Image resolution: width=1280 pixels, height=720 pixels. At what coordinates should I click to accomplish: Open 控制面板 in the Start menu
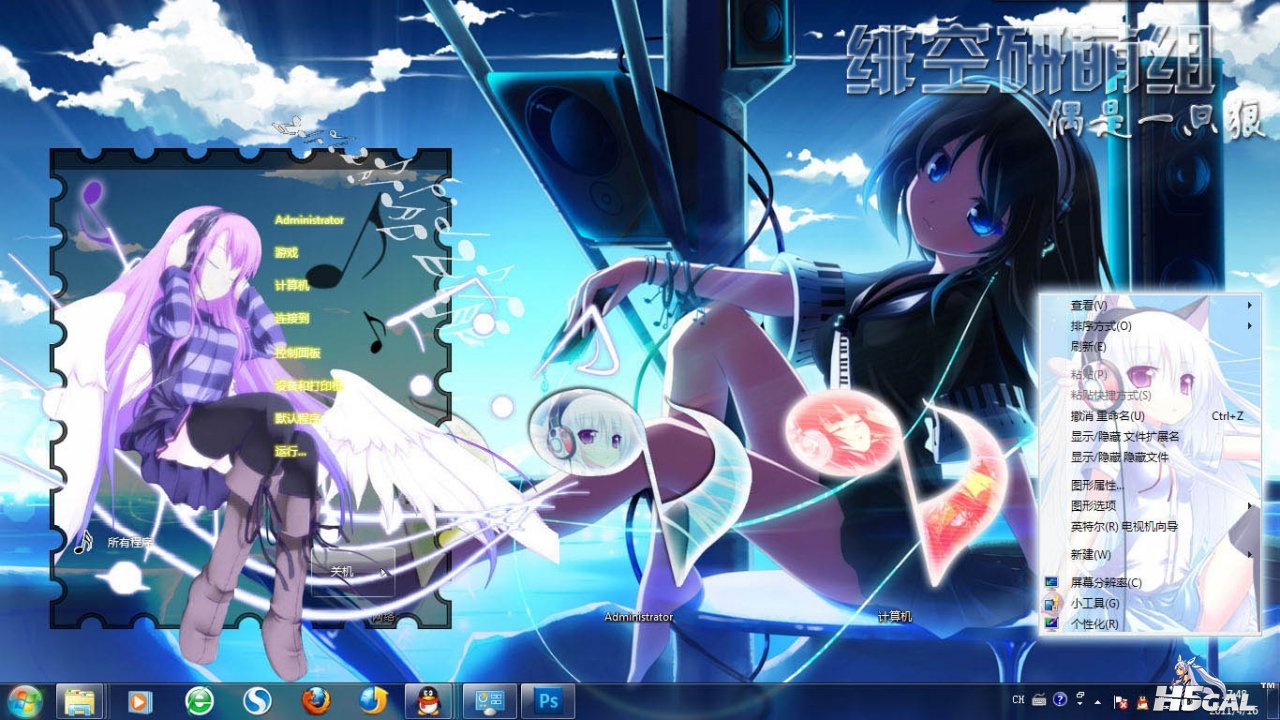click(297, 353)
